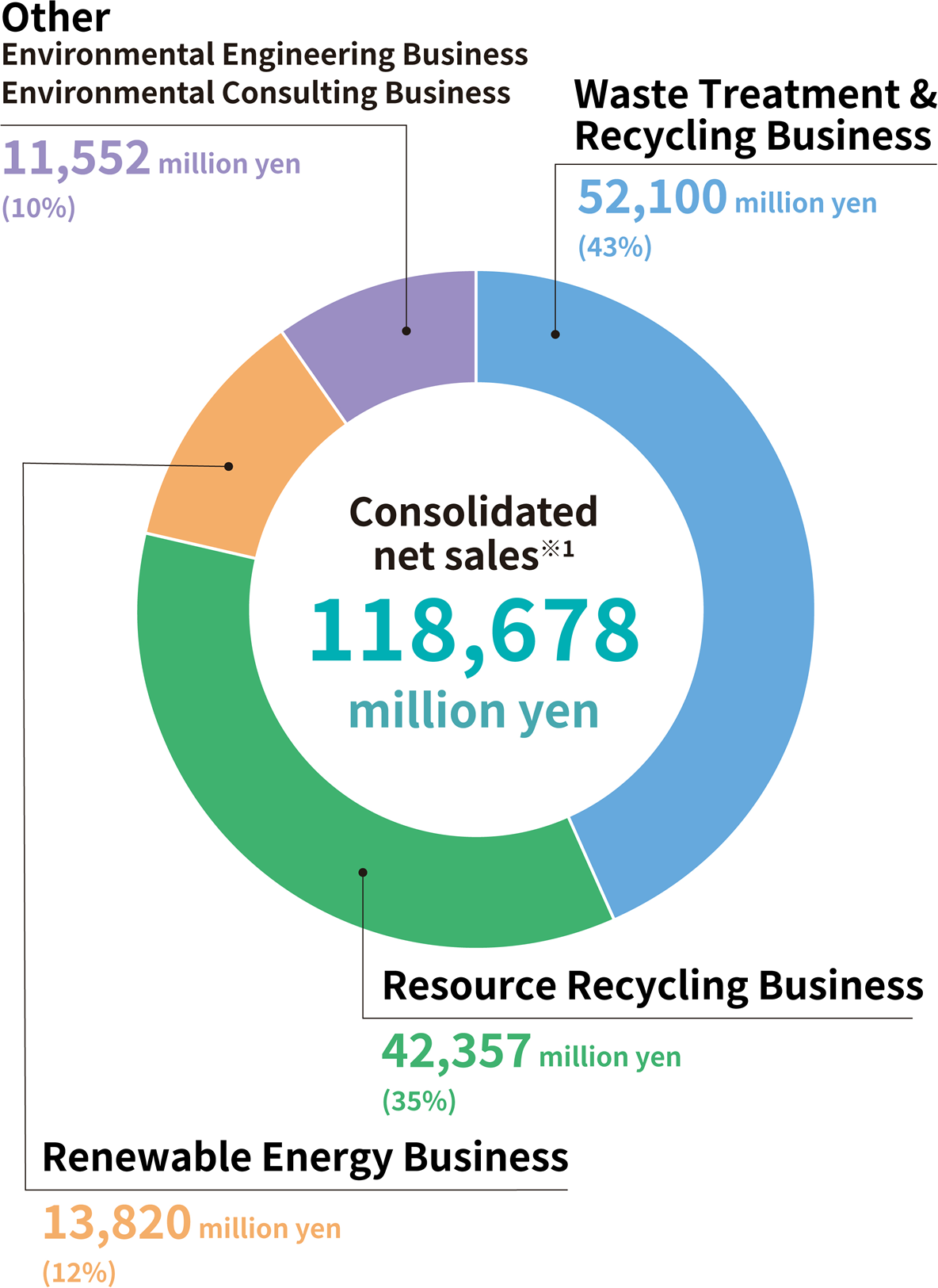Select the (10%) percentage label
The image size is (938, 1288).
[39, 208]
